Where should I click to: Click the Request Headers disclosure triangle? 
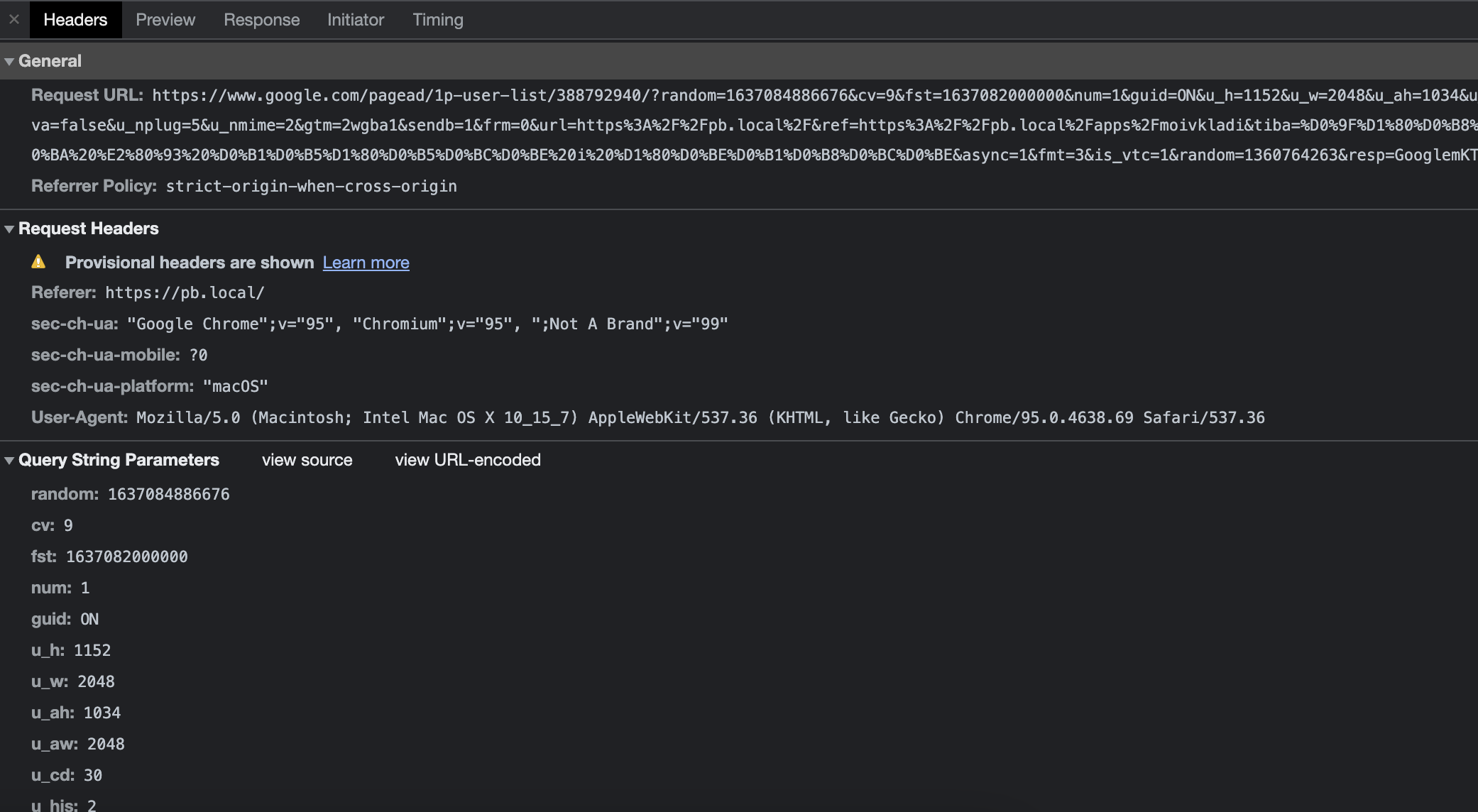click(x=8, y=229)
